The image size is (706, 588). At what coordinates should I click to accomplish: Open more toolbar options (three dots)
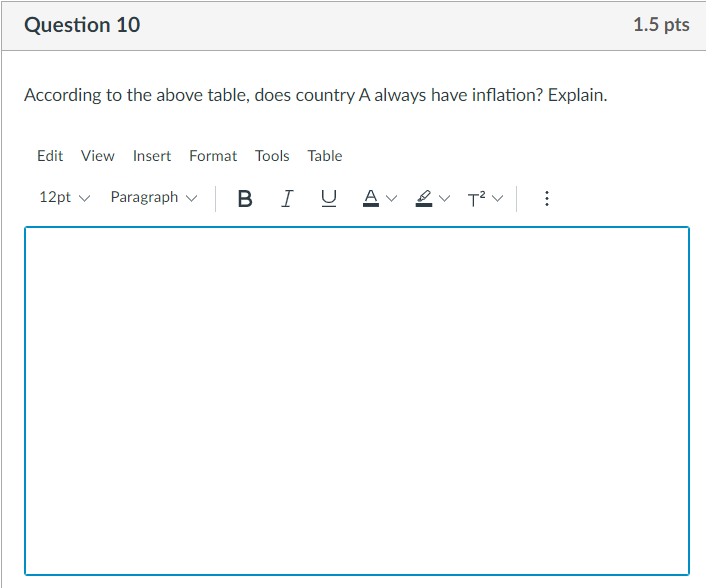[x=547, y=198]
